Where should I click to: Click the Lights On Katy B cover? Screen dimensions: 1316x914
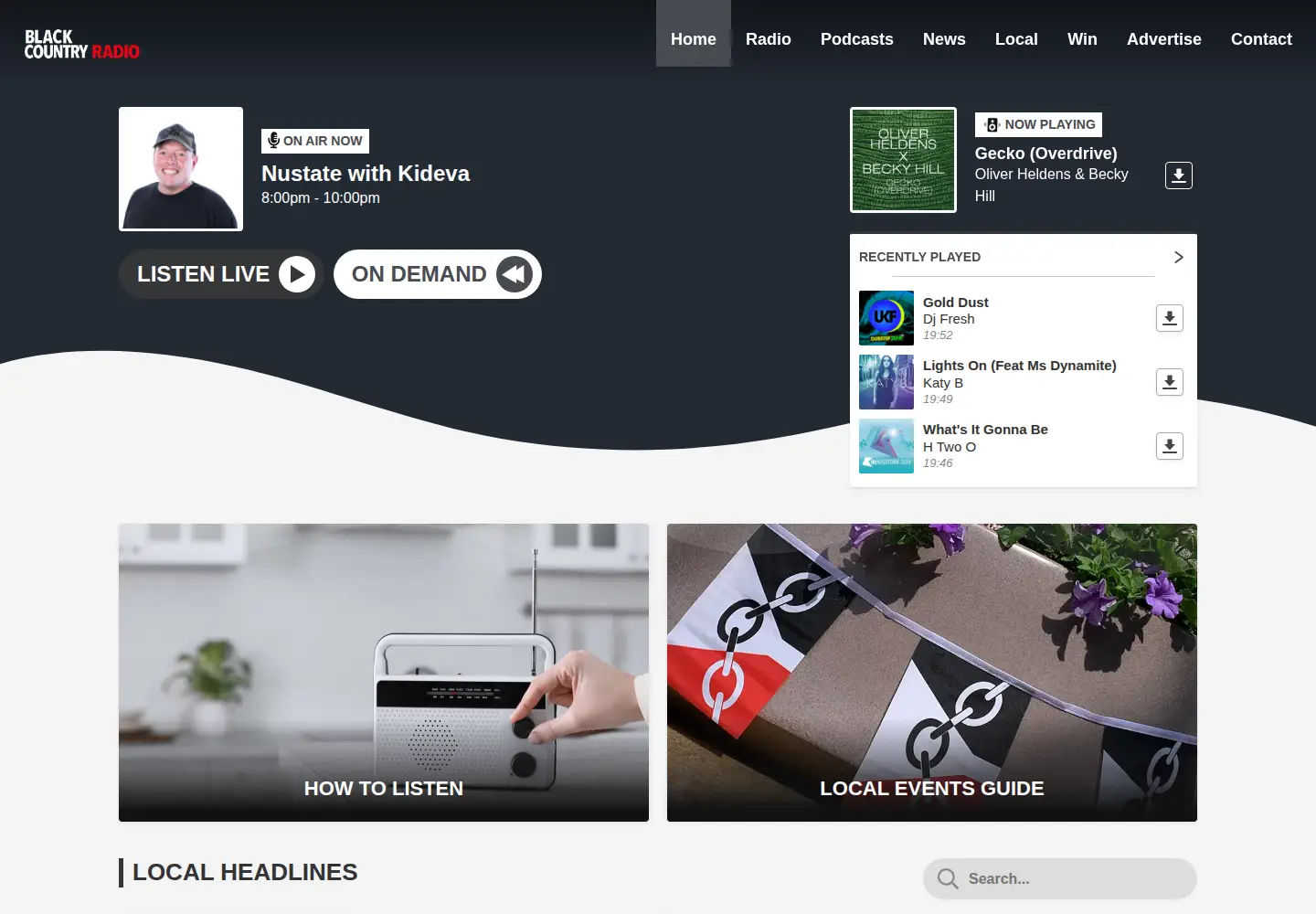click(886, 382)
